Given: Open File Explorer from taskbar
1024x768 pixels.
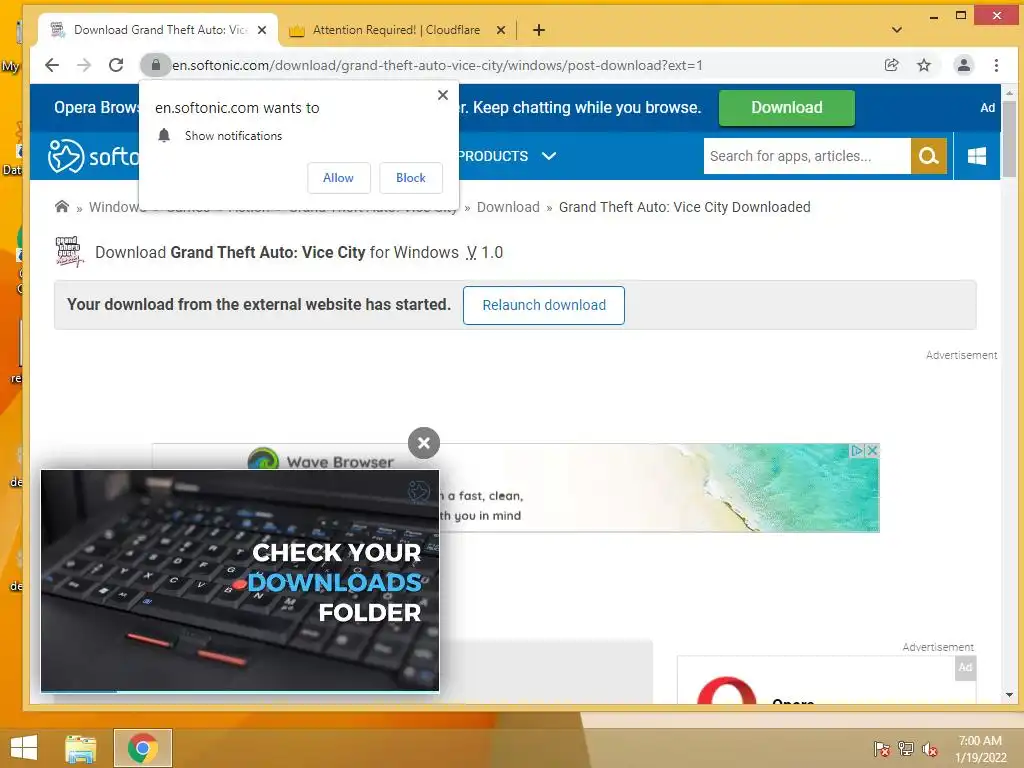Looking at the screenshot, I should tap(80, 748).
